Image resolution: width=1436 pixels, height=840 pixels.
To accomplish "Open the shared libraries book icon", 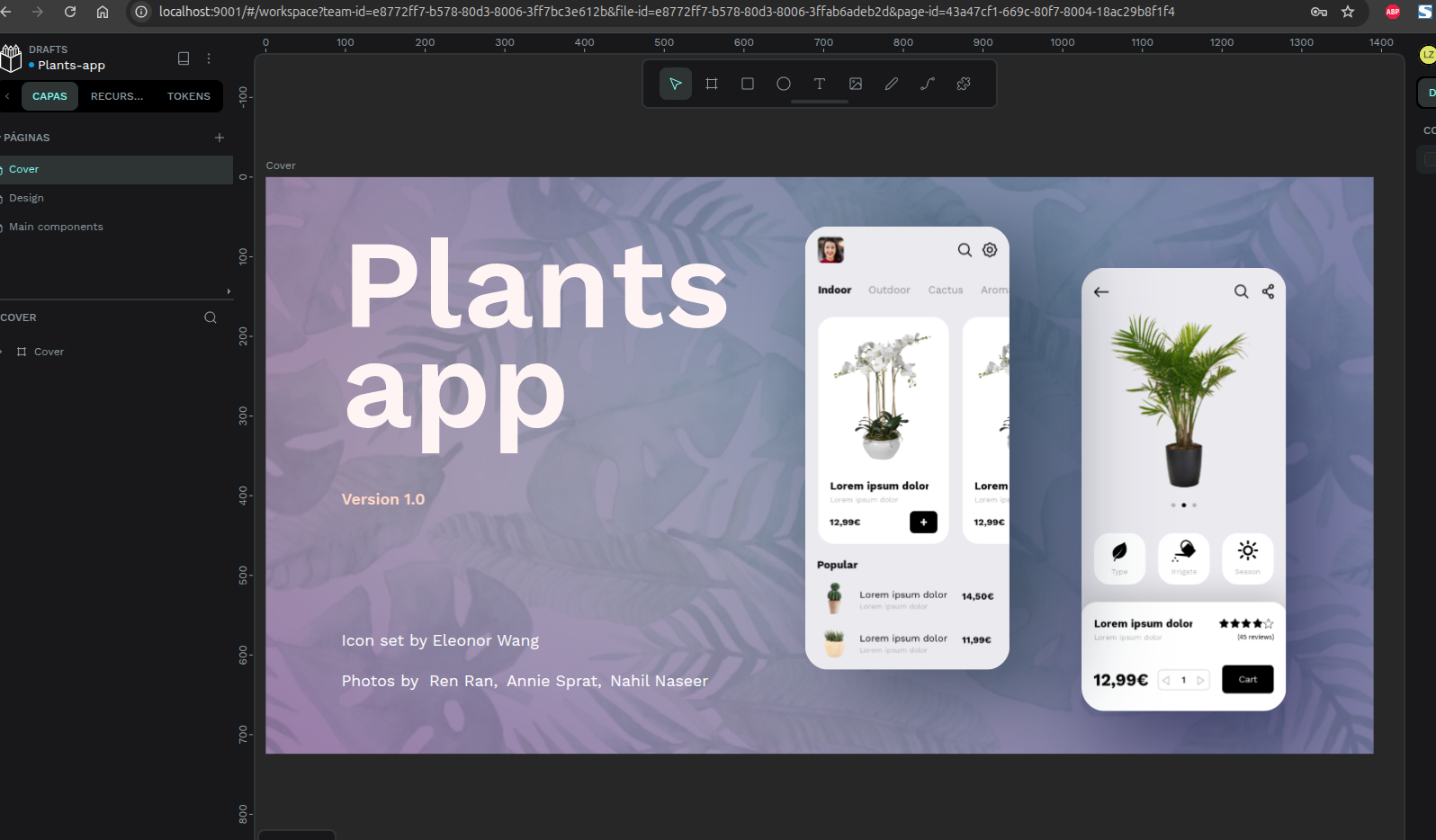I will tap(184, 58).
